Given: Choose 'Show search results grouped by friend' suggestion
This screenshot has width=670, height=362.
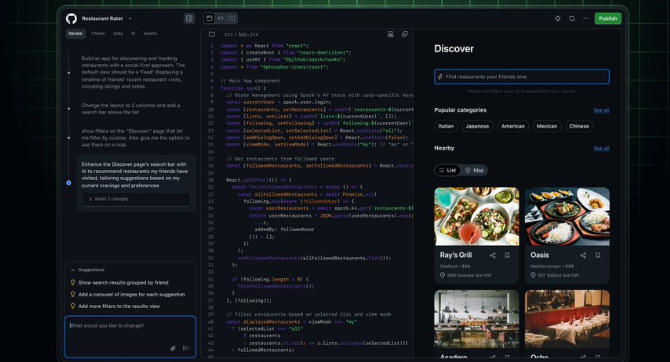Looking at the screenshot, I should pos(123,283).
